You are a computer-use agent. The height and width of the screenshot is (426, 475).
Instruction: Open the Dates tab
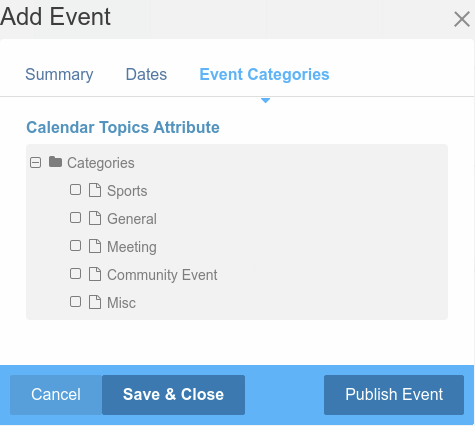click(146, 74)
